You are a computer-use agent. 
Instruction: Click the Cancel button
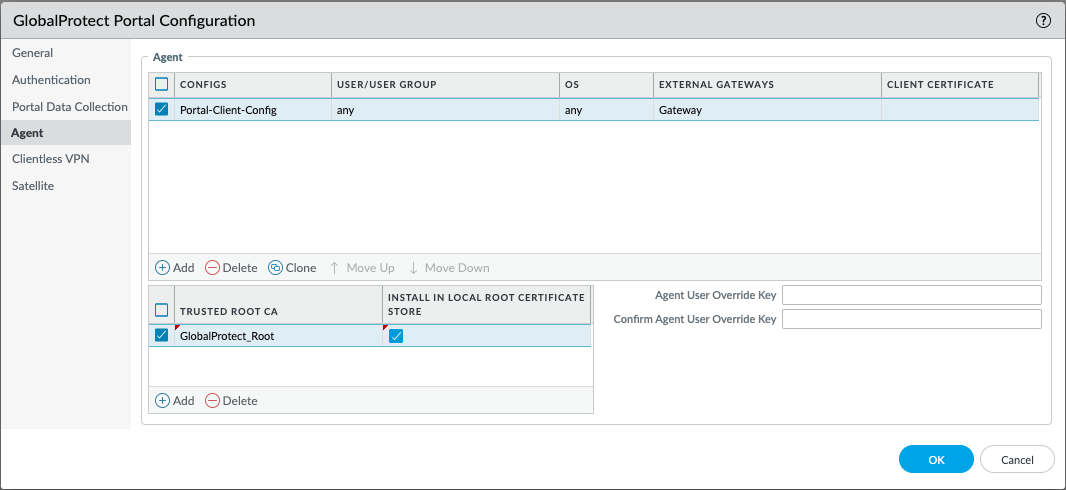point(1017,459)
